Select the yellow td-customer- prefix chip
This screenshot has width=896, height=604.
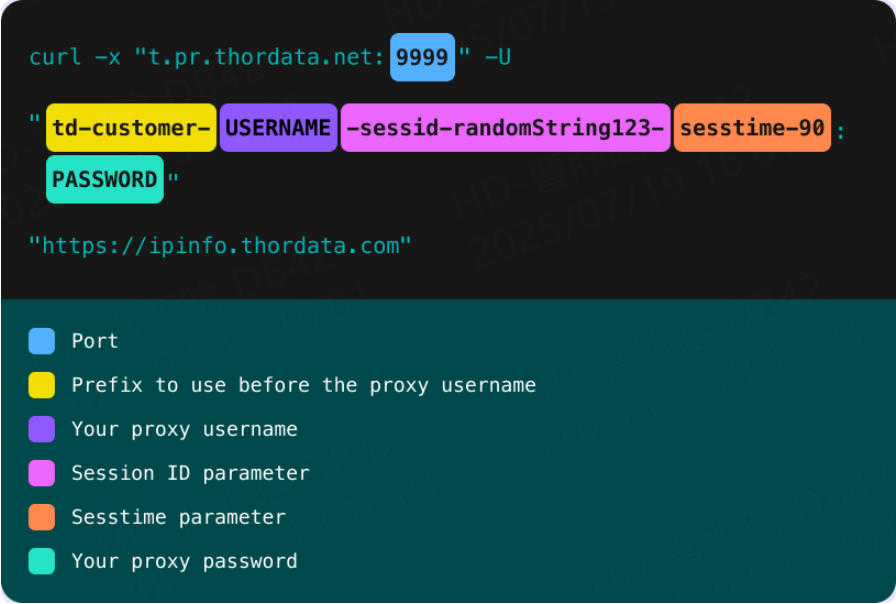[x=131, y=128]
